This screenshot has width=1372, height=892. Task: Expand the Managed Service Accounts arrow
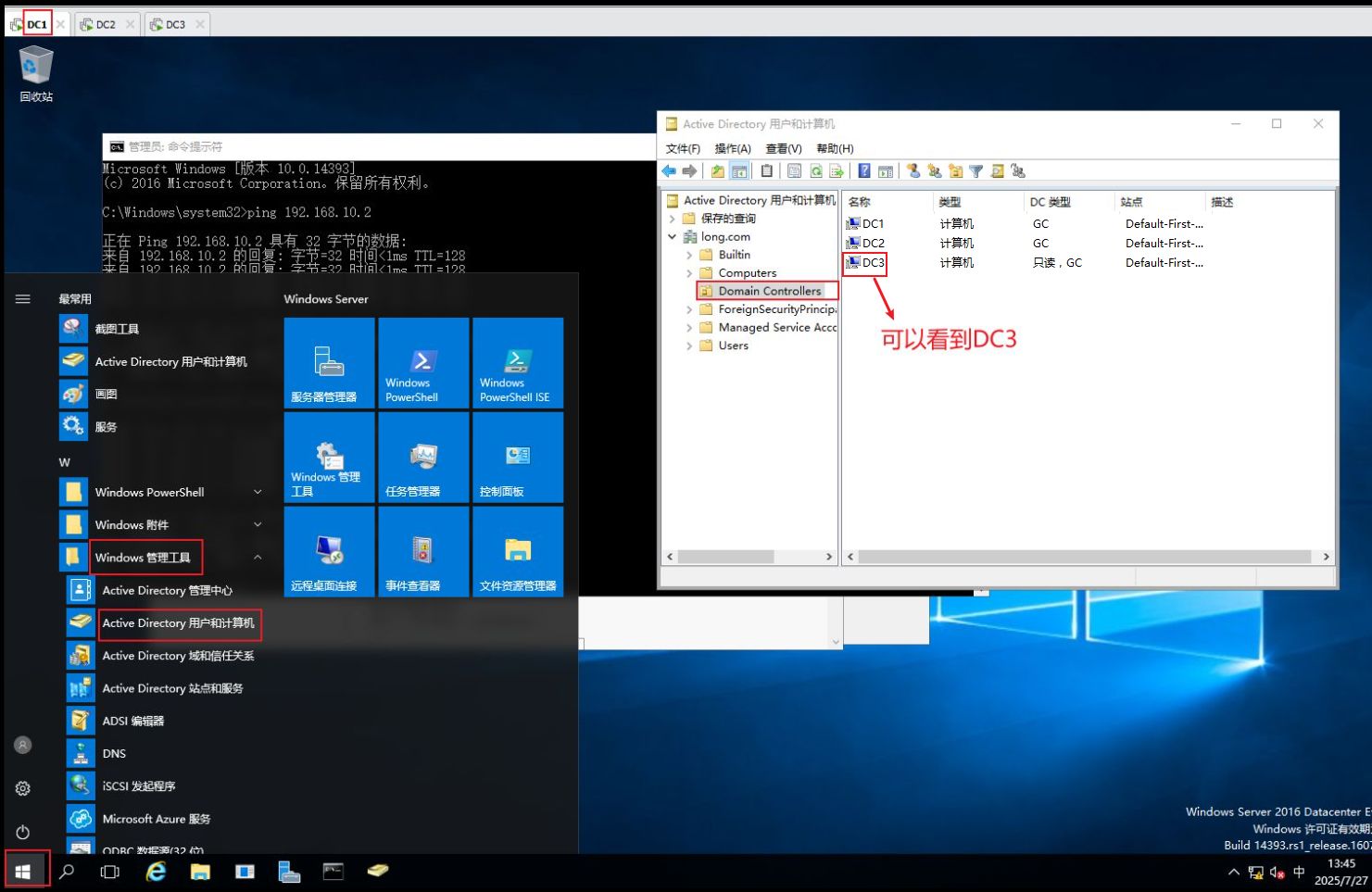[688, 328]
